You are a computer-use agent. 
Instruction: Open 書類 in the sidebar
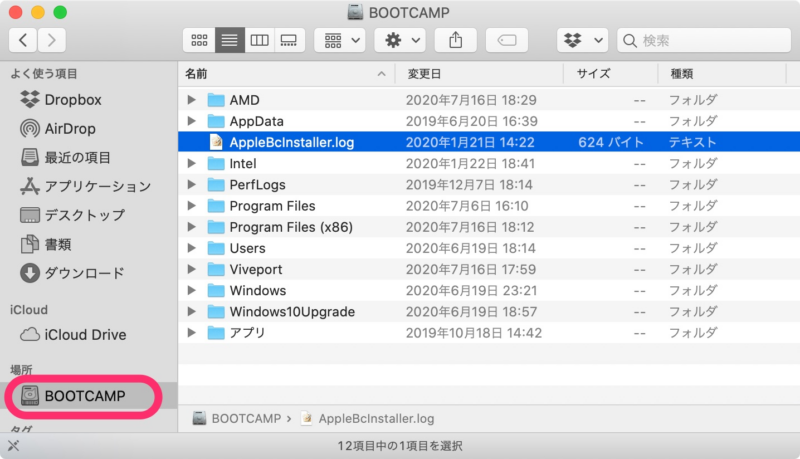46,244
